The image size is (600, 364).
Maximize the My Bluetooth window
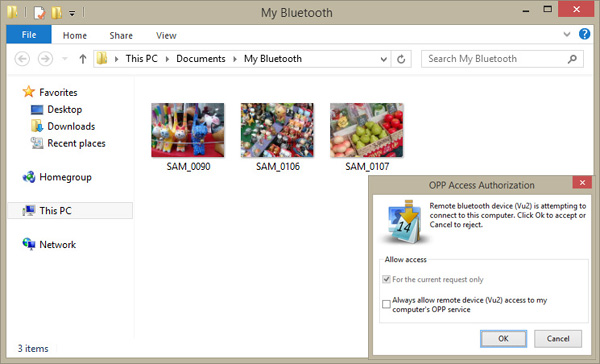548,9
